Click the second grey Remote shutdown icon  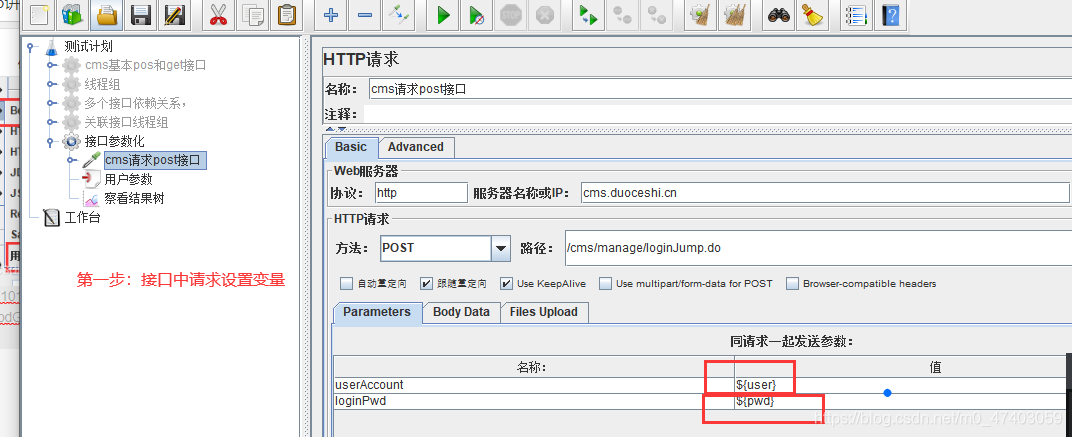tap(656, 14)
